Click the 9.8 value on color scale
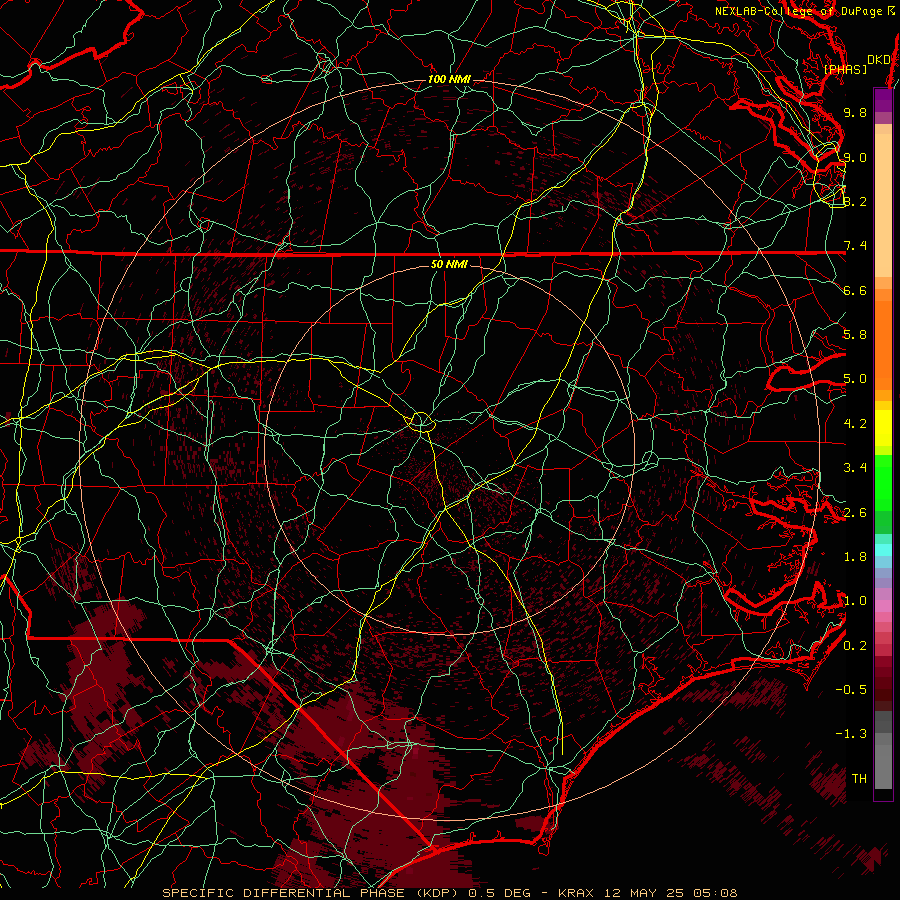 [x=855, y=112]
